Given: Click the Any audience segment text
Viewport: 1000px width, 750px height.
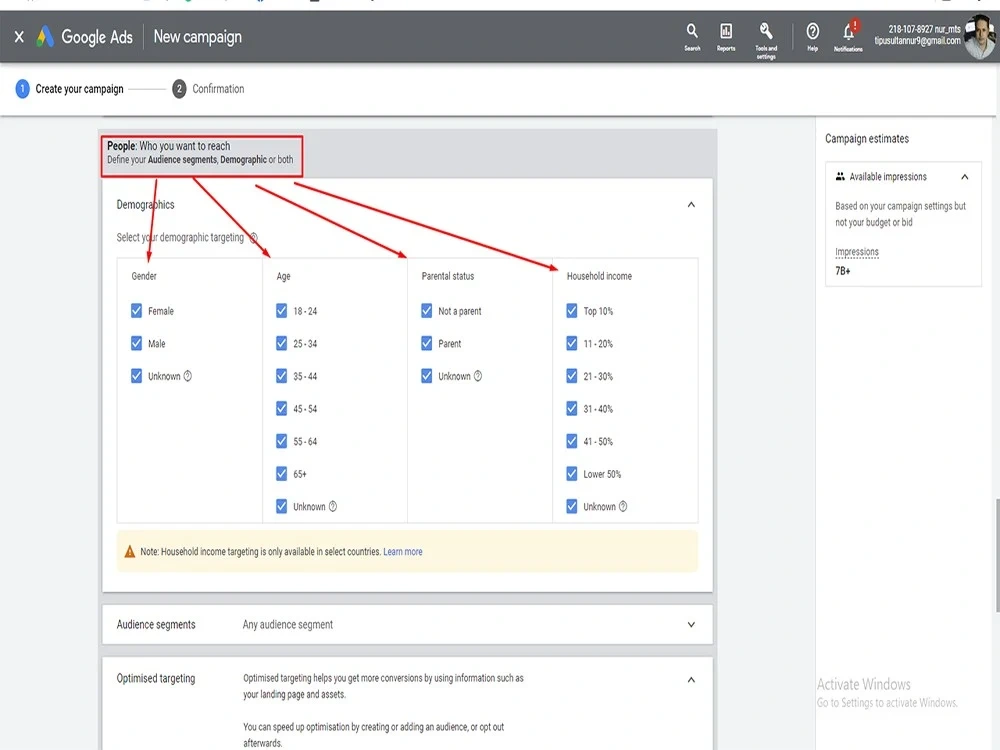Looking at the screenshot, I should [288, 624].
